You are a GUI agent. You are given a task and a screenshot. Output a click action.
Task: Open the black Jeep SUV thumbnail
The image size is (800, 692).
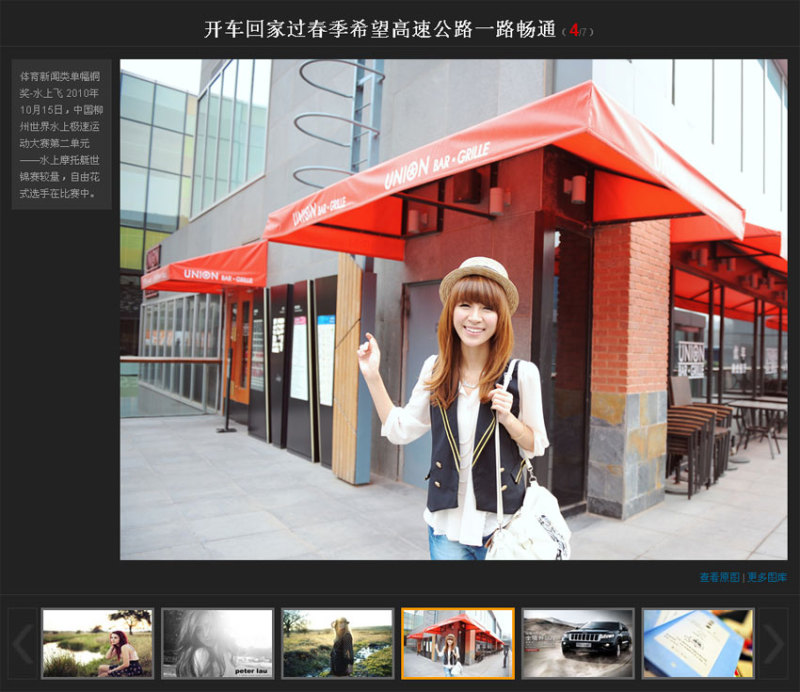pyautogui.click(x=578, y=644)
